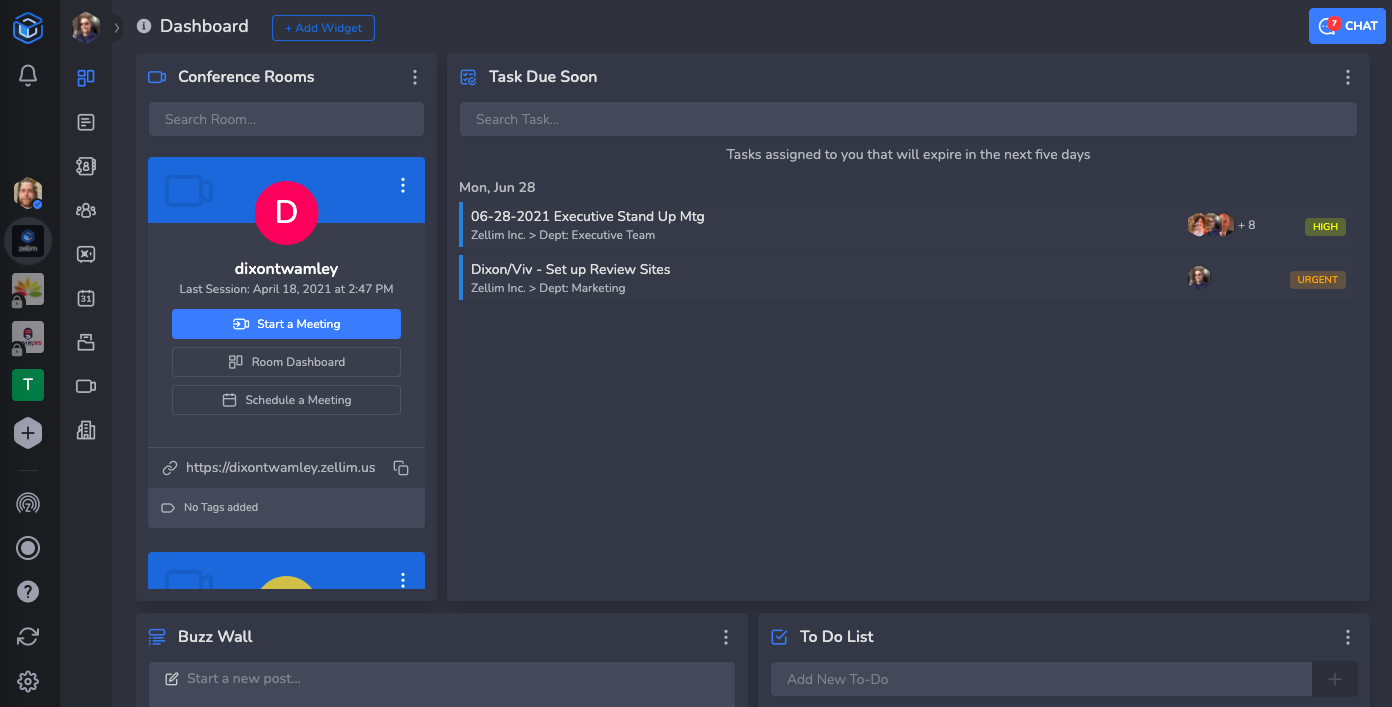Click the Add Widget button
This screenshot has width=1392, height=707.
click(x=323, y=28)
